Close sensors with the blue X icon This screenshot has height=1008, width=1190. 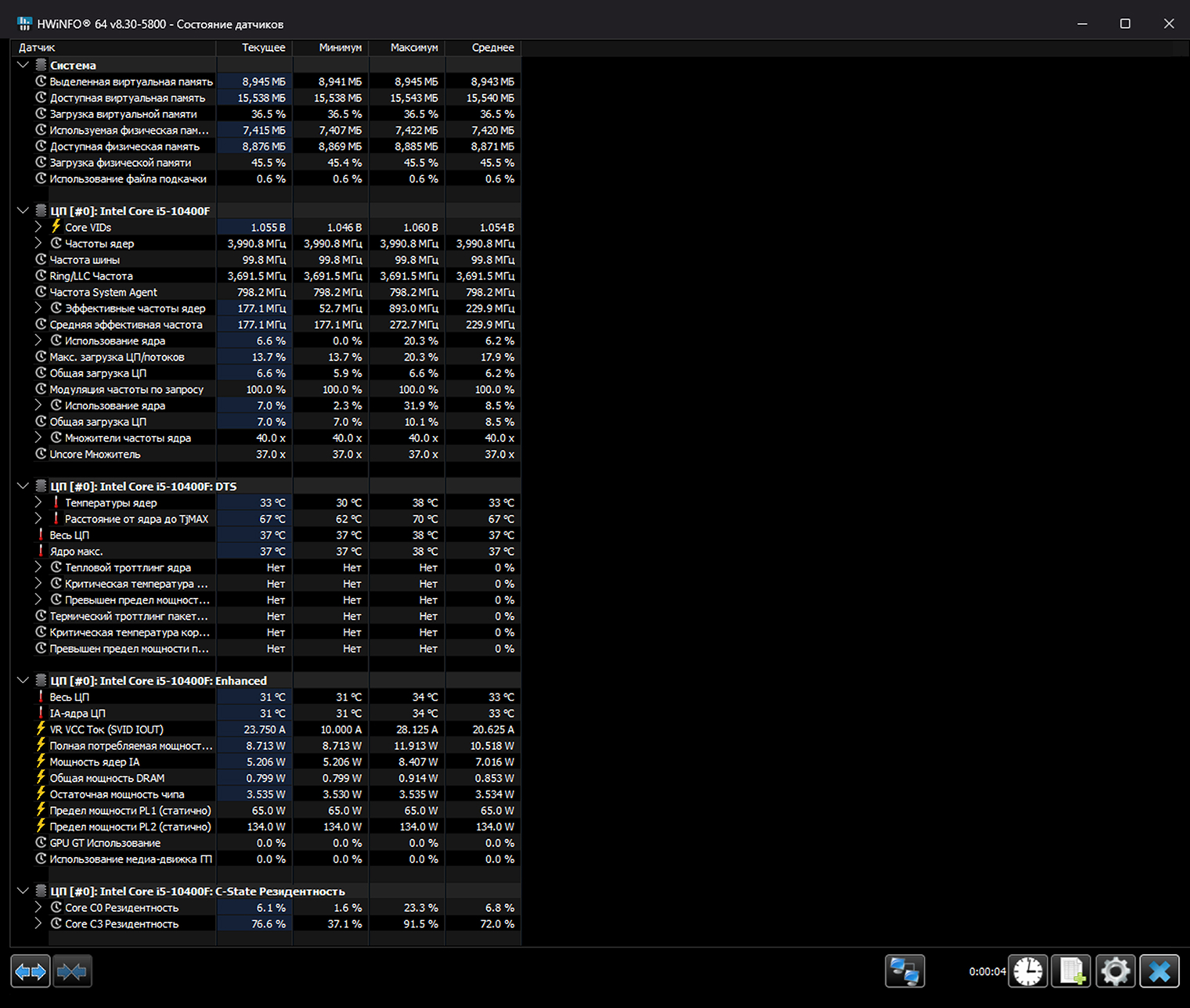1159,971
